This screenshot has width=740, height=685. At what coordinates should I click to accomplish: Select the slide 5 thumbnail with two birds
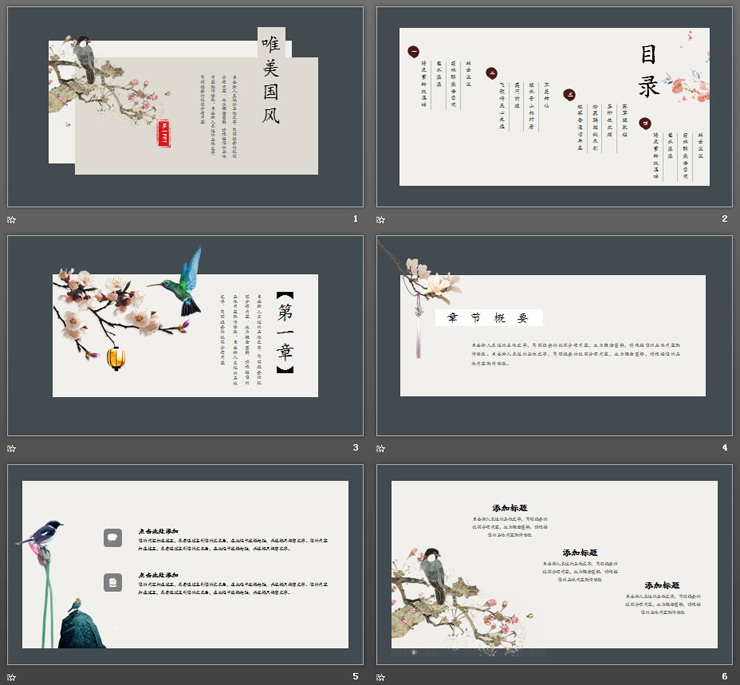coord(185,564)
